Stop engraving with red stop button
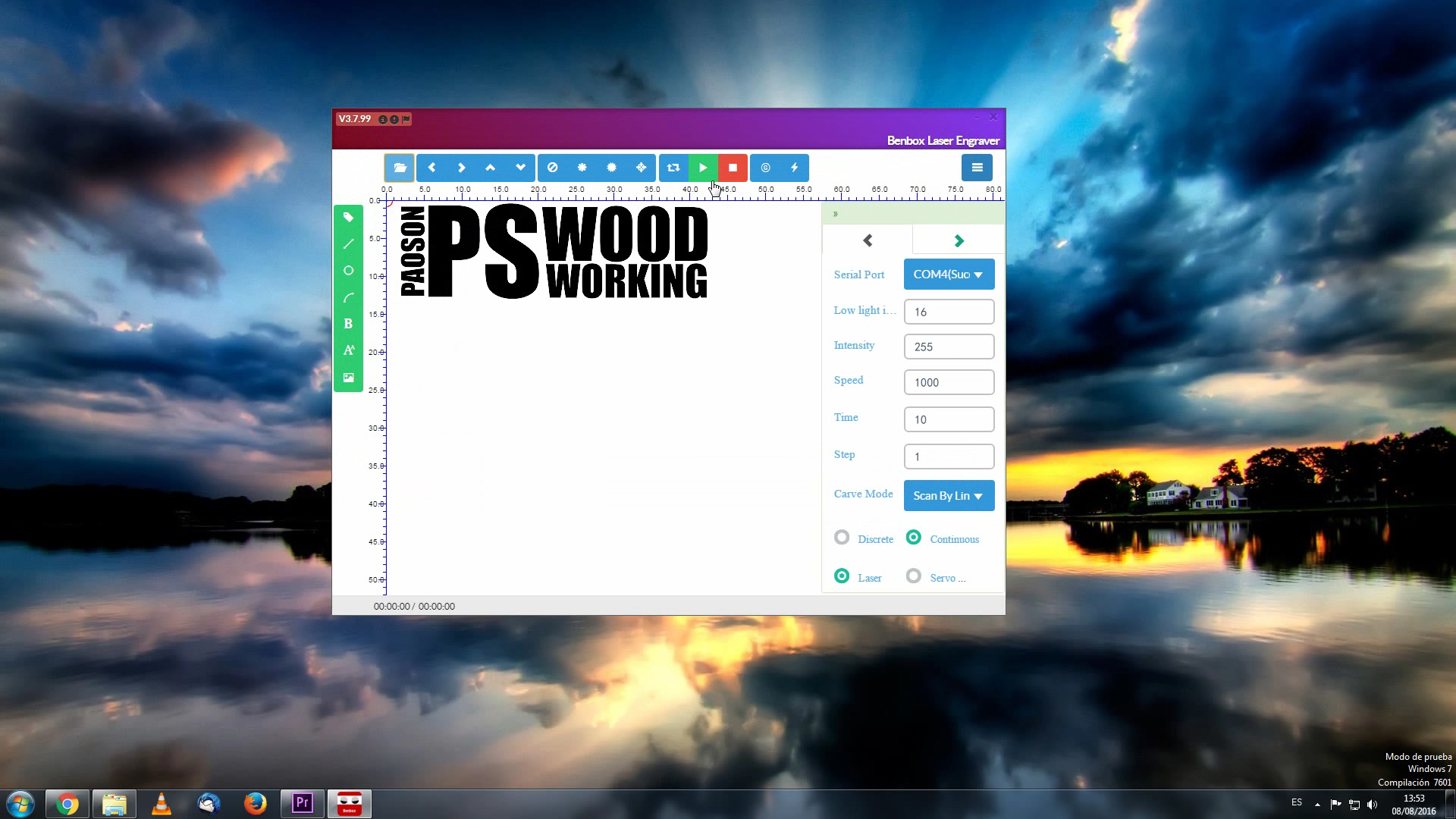The width and height of the screenshot is (1456, 819). point(733,168)
